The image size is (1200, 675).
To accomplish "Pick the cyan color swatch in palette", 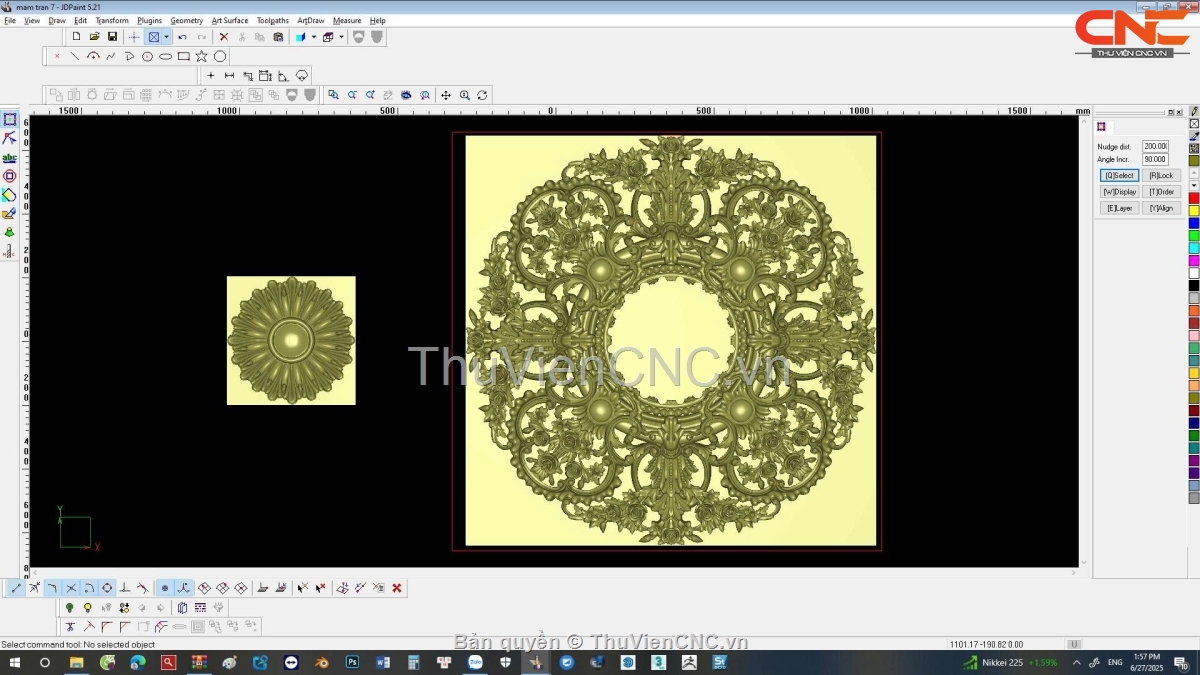I will point(1194,248).
